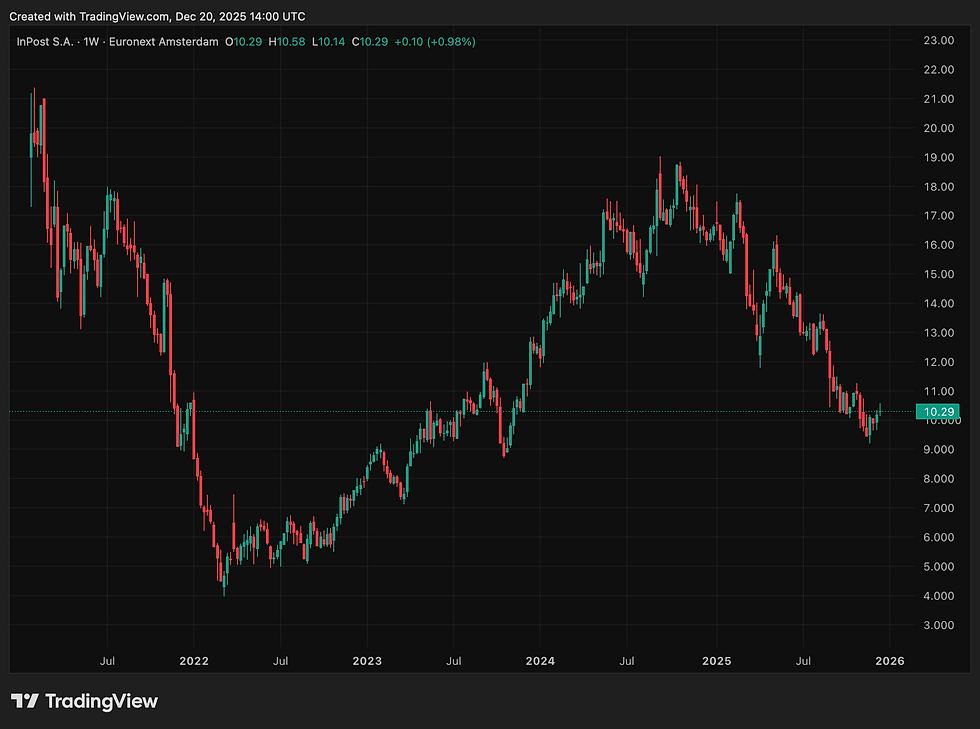Click the Euronext Amsterdam exchange label
Image resolution: width=980 pixels, height=729 pixels.
164,42
